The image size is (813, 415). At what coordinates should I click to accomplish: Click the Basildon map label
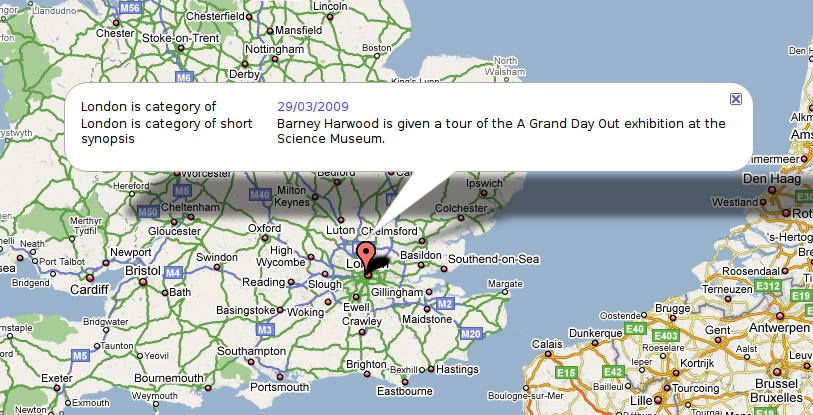pos(421,255)
